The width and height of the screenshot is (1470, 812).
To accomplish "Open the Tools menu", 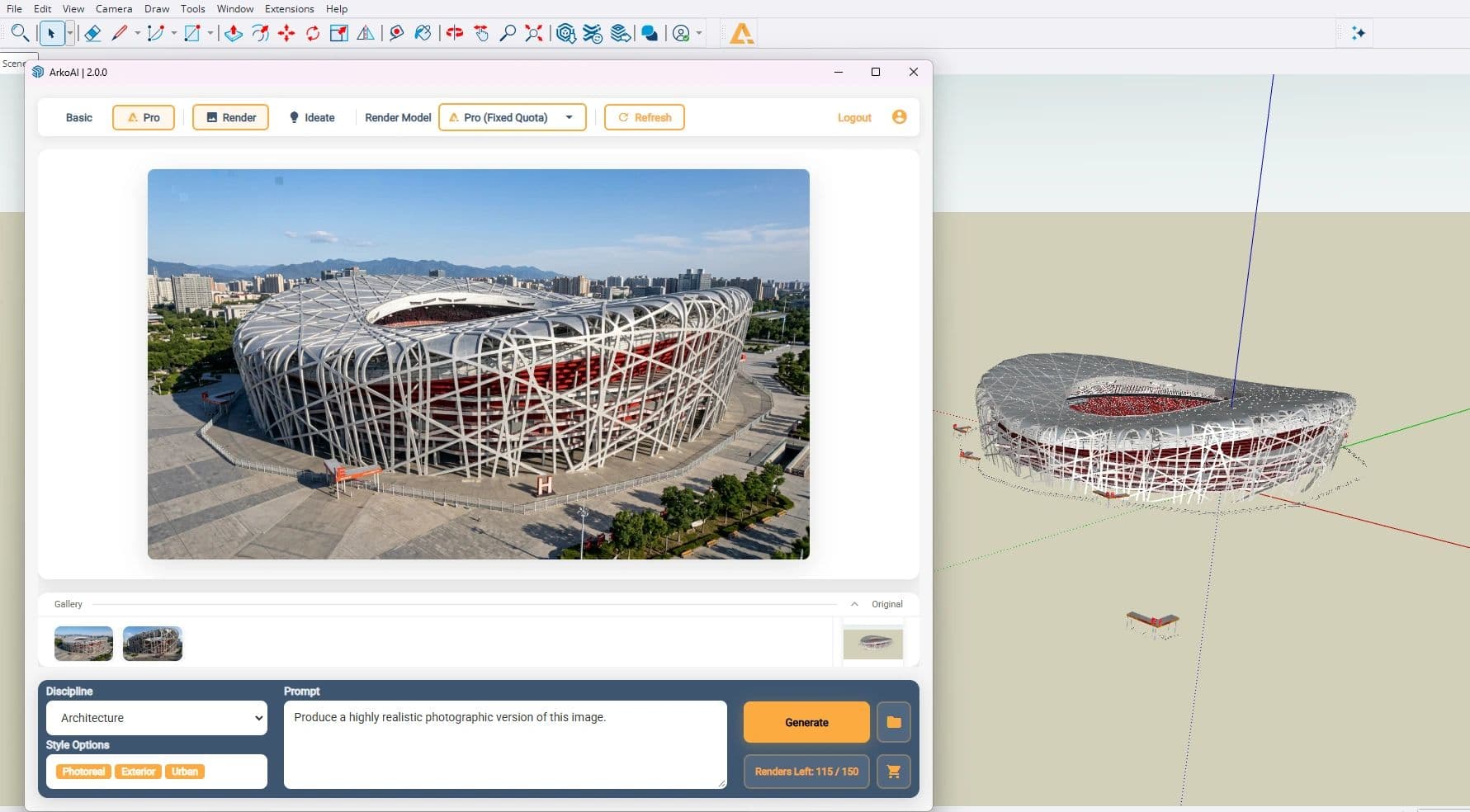I will coord(193,8).
